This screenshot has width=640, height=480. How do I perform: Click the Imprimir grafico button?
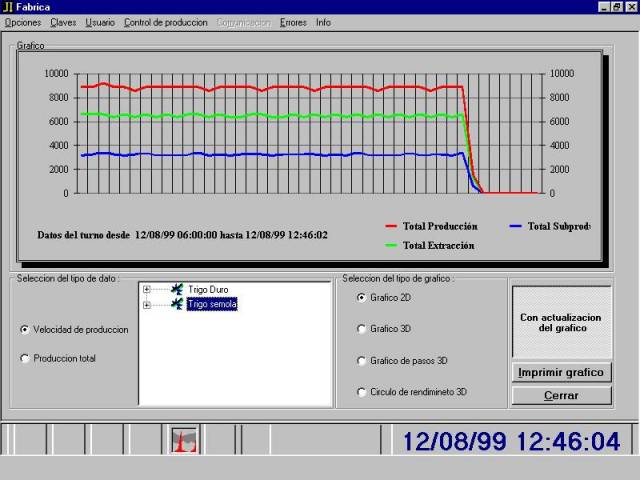[x=562, y=372]
